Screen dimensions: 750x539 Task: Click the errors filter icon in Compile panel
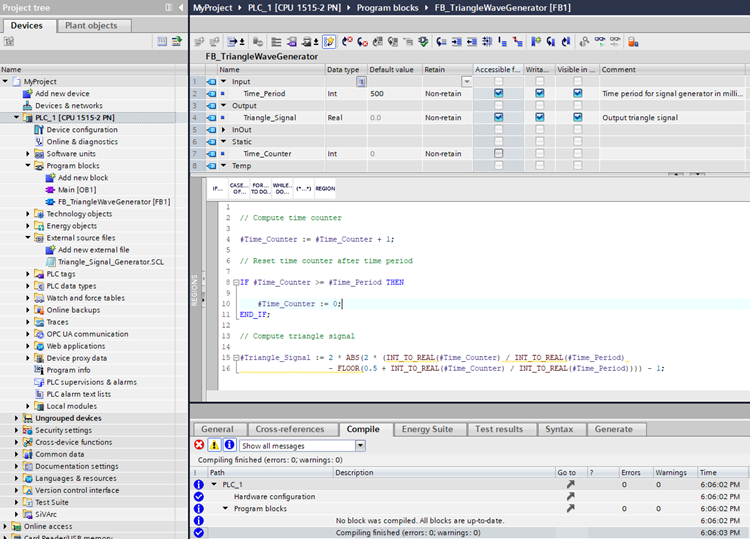point(199,445)
